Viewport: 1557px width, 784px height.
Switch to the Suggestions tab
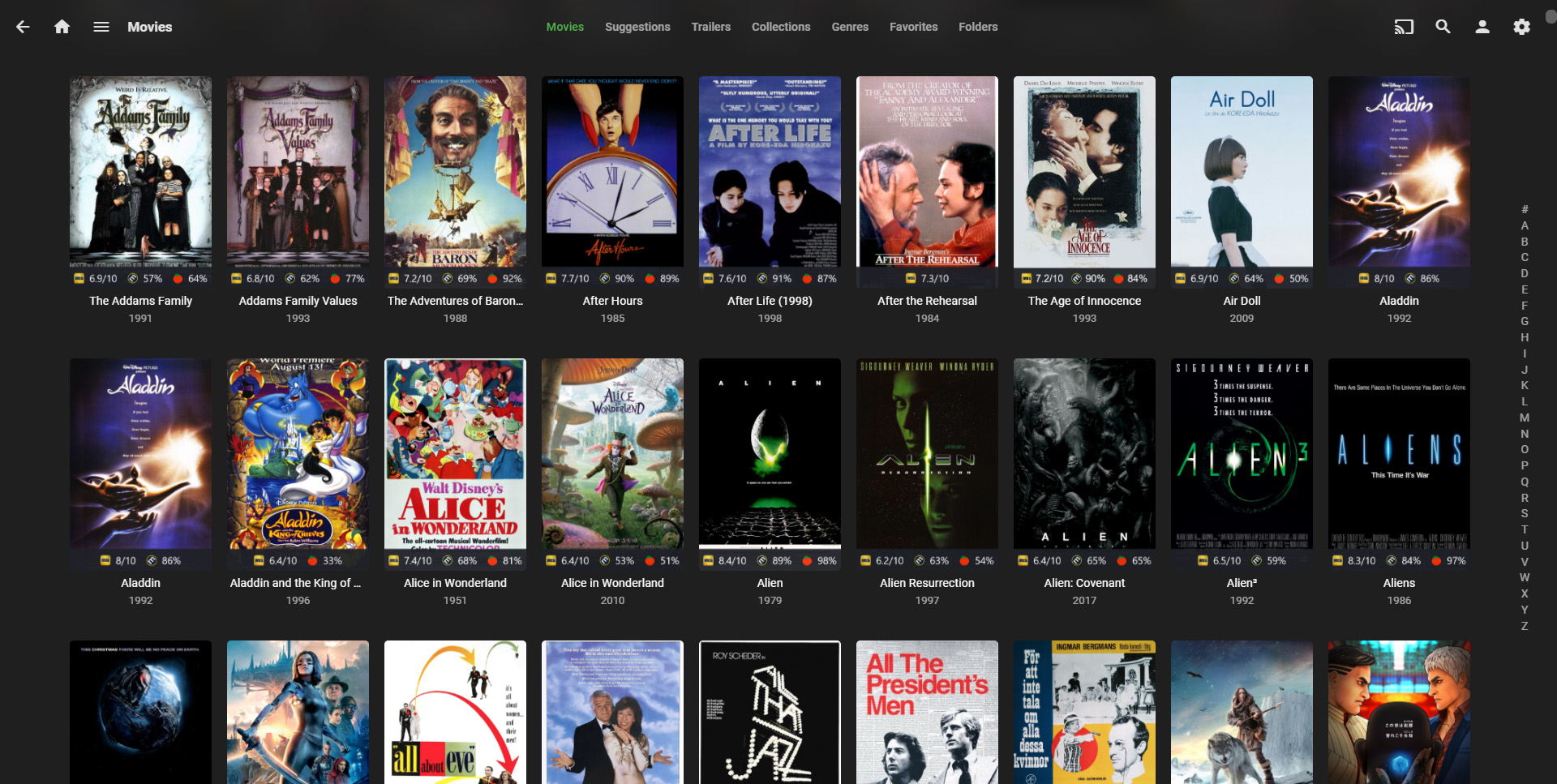(637, 27)
